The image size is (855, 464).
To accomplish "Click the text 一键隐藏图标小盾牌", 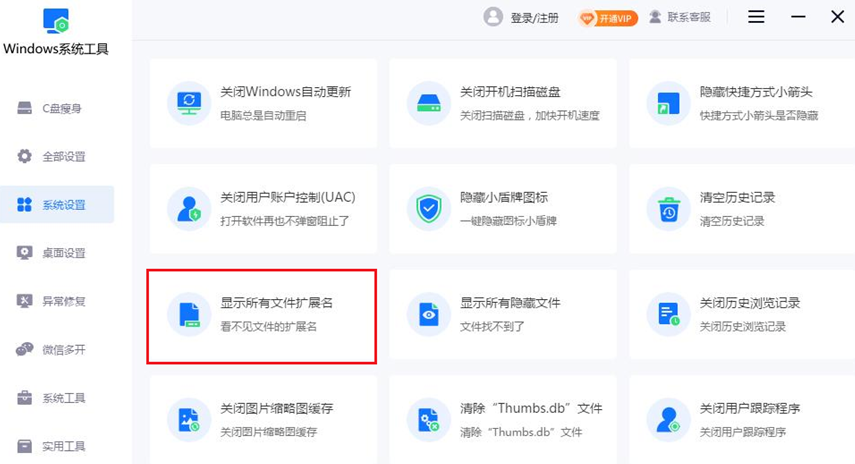I will [508, 221].
